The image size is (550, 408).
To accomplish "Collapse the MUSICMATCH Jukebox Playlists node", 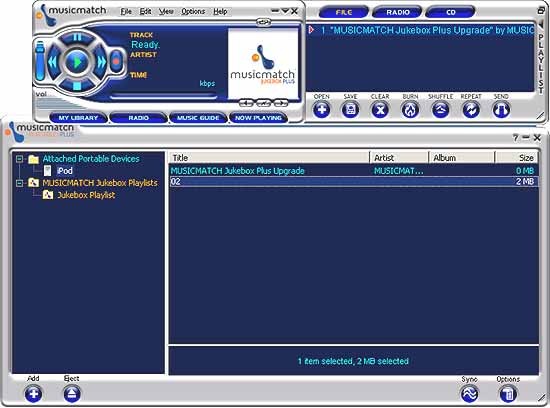I will click(x=20, y=183).
